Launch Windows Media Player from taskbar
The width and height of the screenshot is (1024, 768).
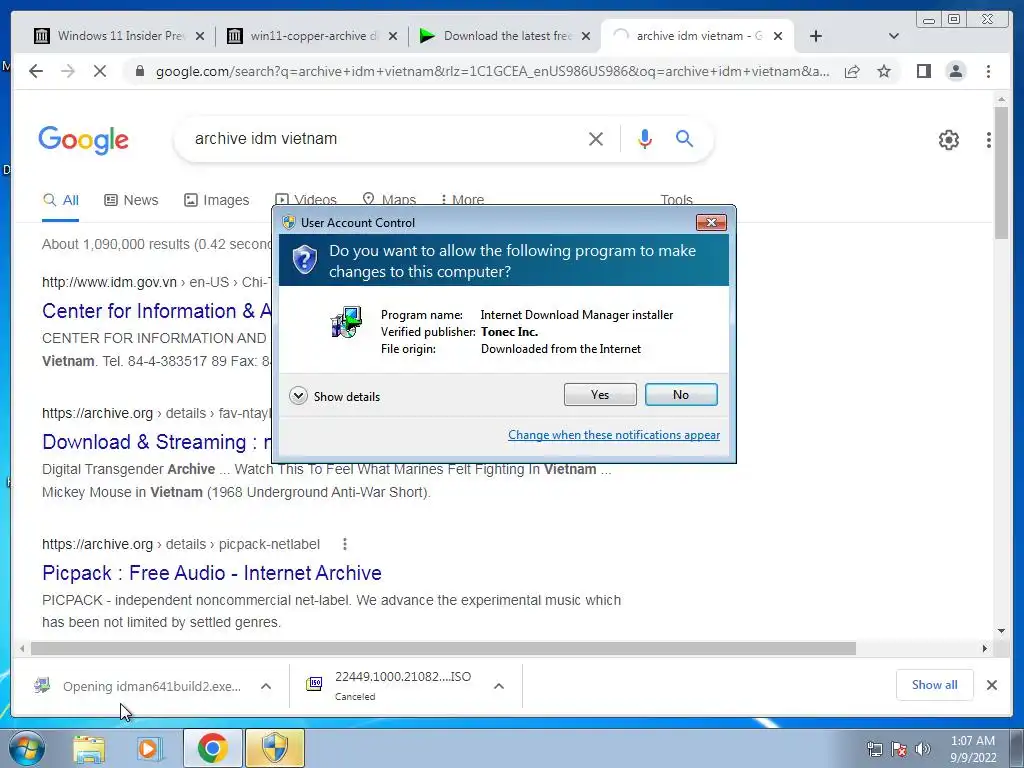coord(150,749)
